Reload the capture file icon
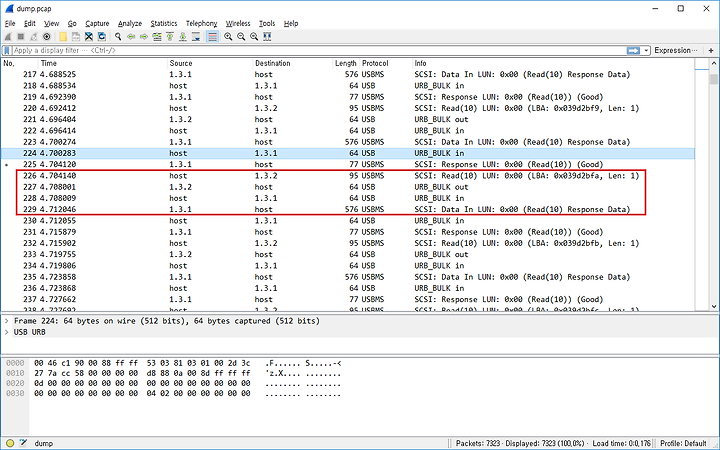Screen dimensions: 720x450 pyautogui.click(x=101, y=37)
